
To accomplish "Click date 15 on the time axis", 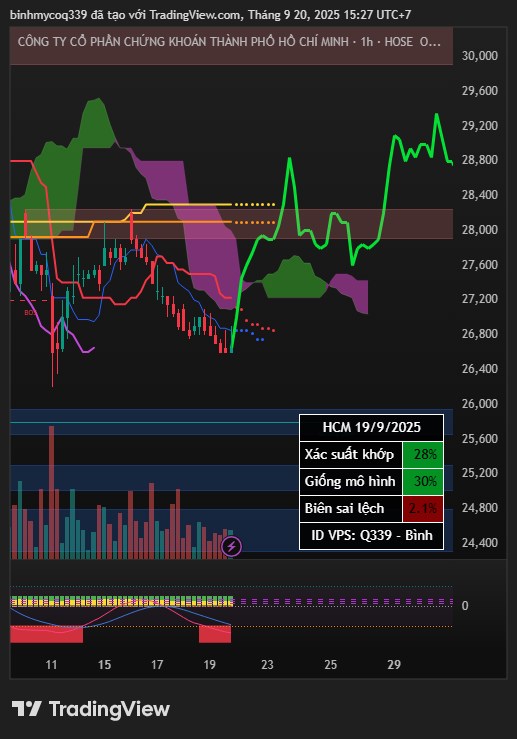I will (x=104, y=665).
